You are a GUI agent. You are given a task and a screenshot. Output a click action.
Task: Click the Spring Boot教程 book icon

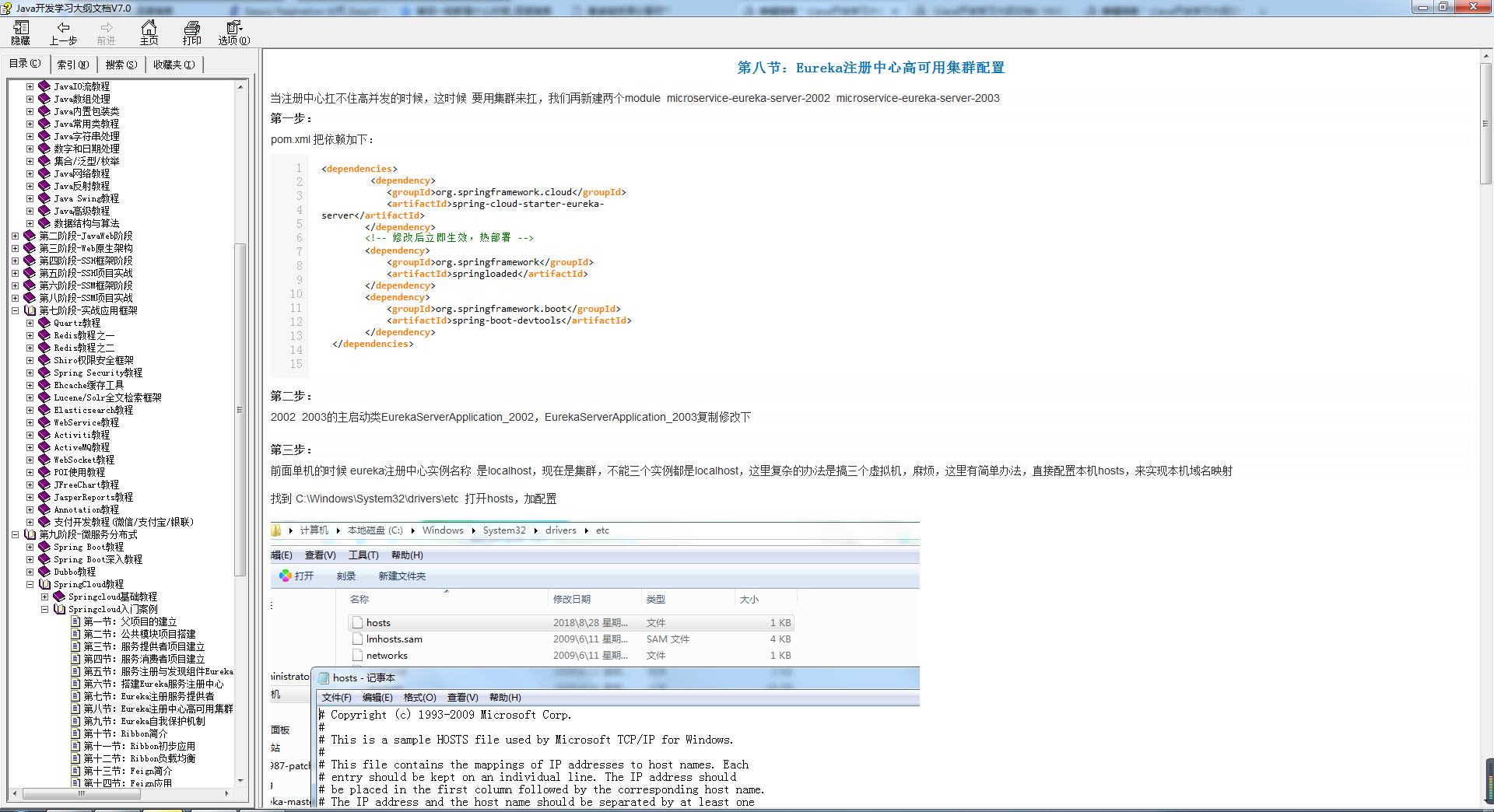pos(44,547)
